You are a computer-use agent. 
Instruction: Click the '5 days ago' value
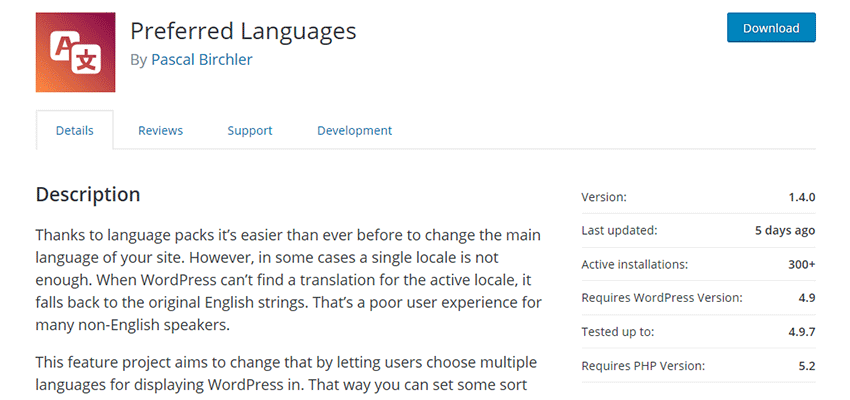tap(785, 230)
